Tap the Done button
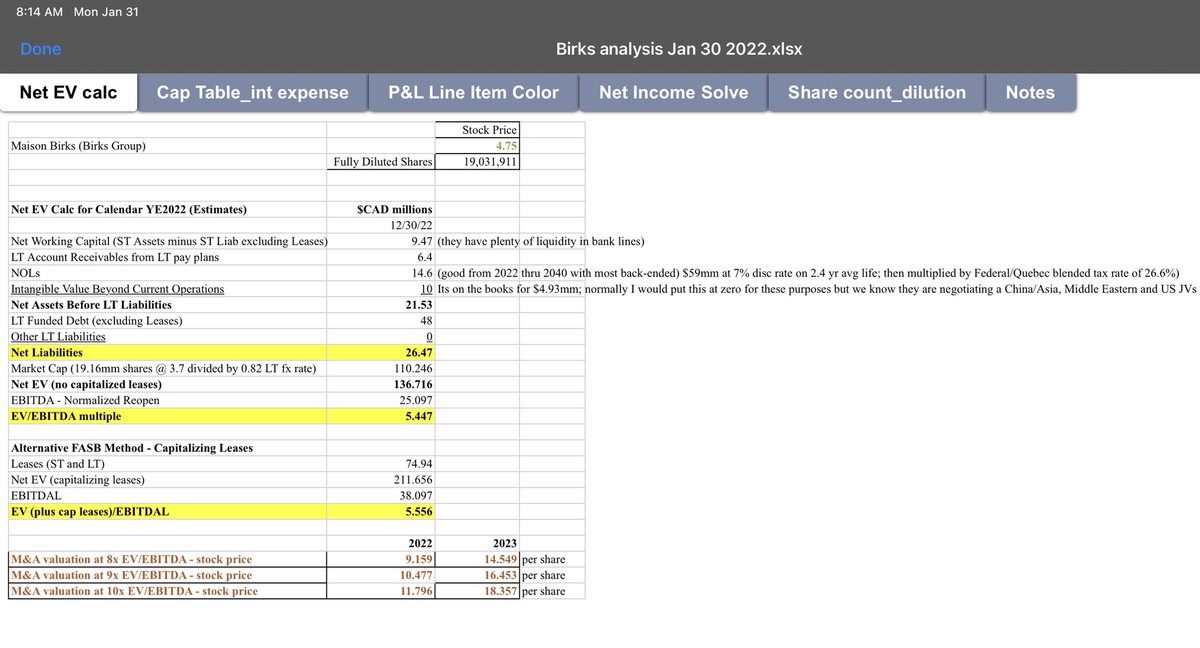 click(x=40, y=49)
